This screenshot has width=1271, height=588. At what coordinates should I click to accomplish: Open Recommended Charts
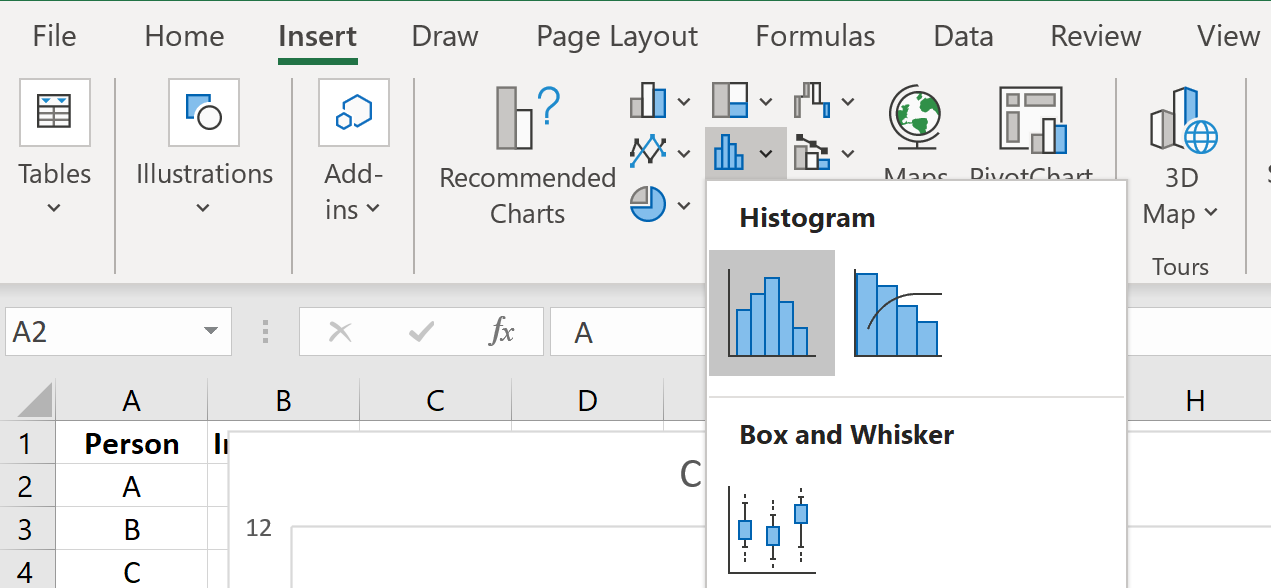click(527, 155)
